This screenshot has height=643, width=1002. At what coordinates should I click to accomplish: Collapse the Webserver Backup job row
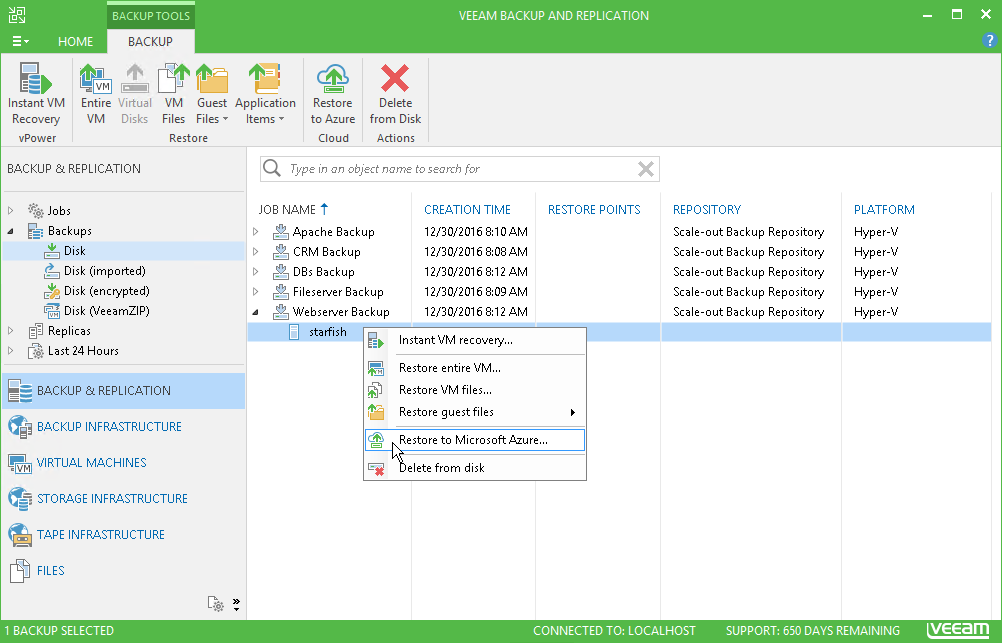pyautogui.click(x=256, y=312)
